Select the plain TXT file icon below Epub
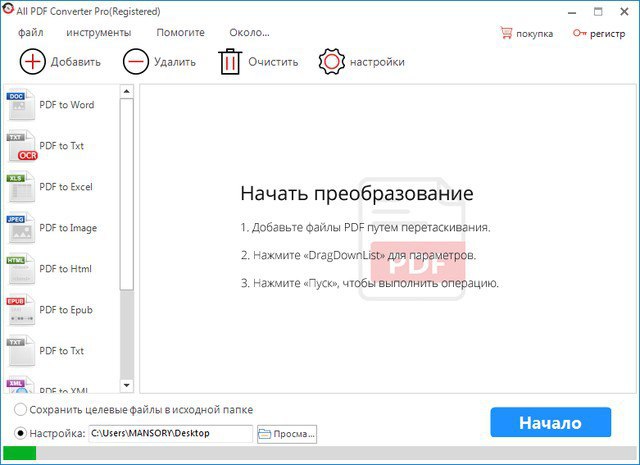The width and height of the screenshot is (640, 465). click(20, 351)
